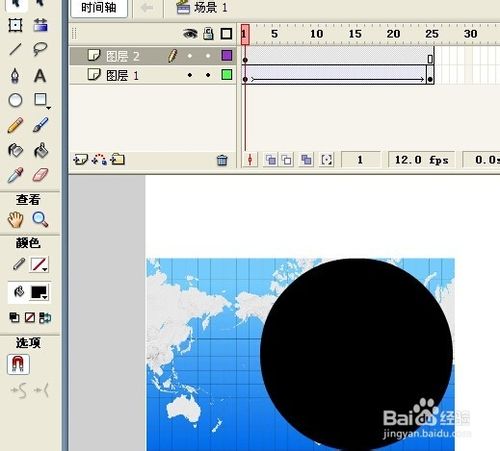The width and height of the screenshot is (500, 451).
Task: Click the No Color icon
Action: coord(30,318)
